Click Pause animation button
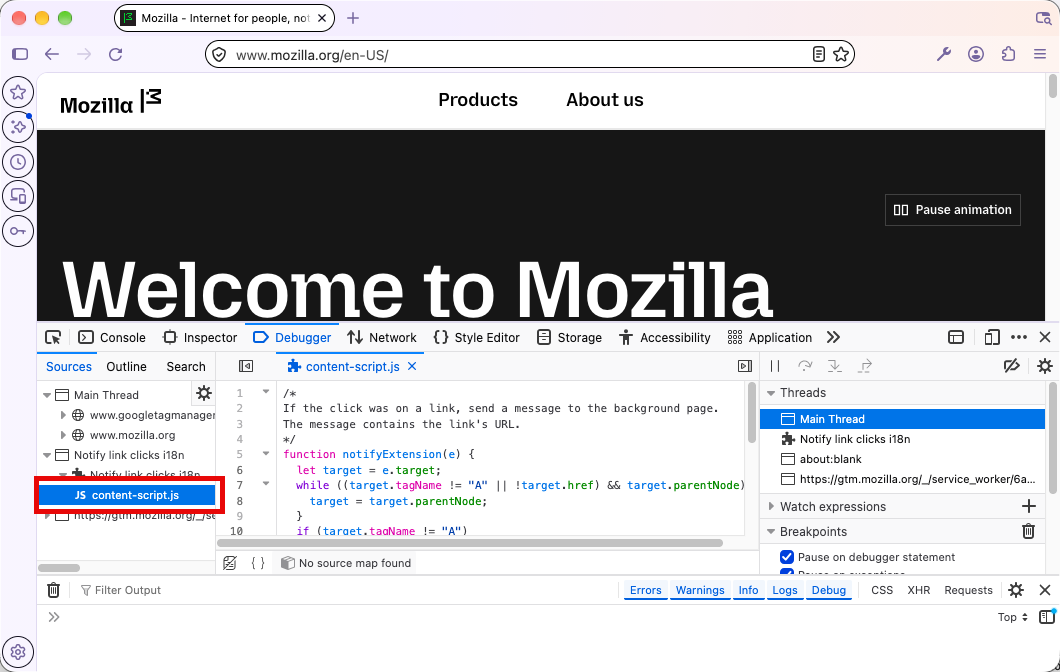Screen dimensions: 1060x672 point(953,210)
